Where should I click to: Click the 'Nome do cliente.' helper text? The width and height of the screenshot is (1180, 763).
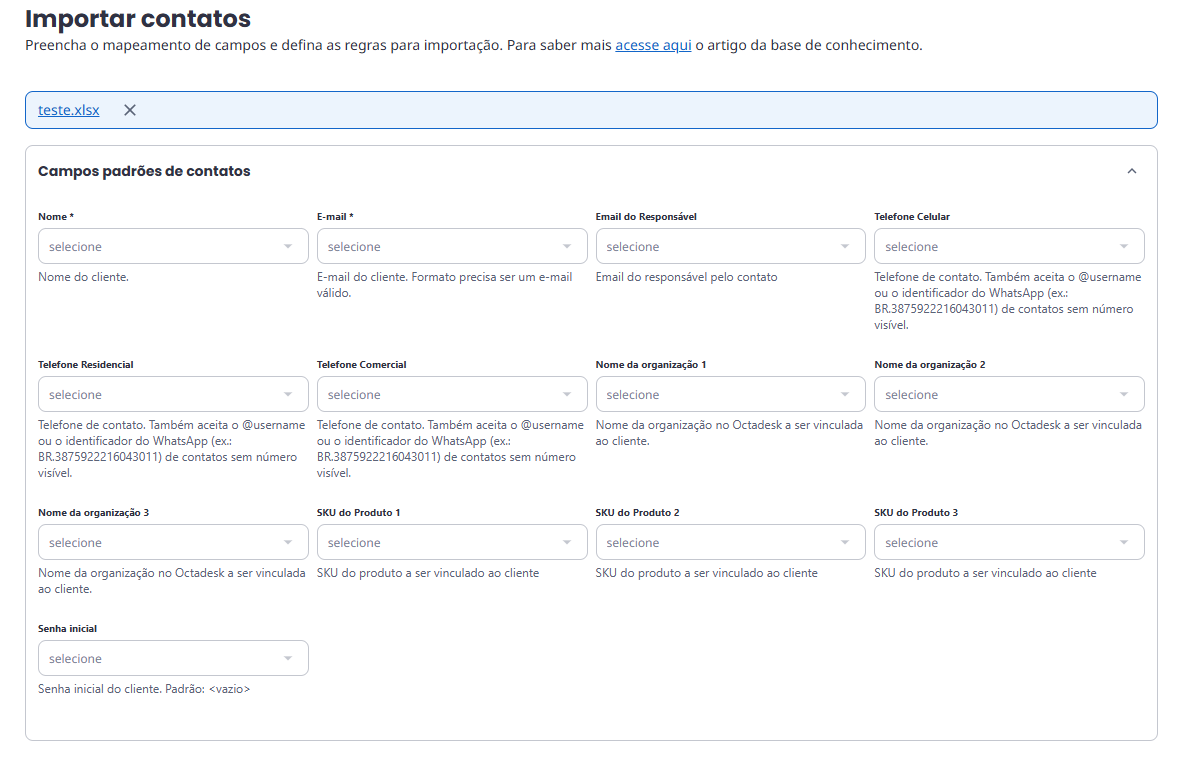(x=84, y=277)
